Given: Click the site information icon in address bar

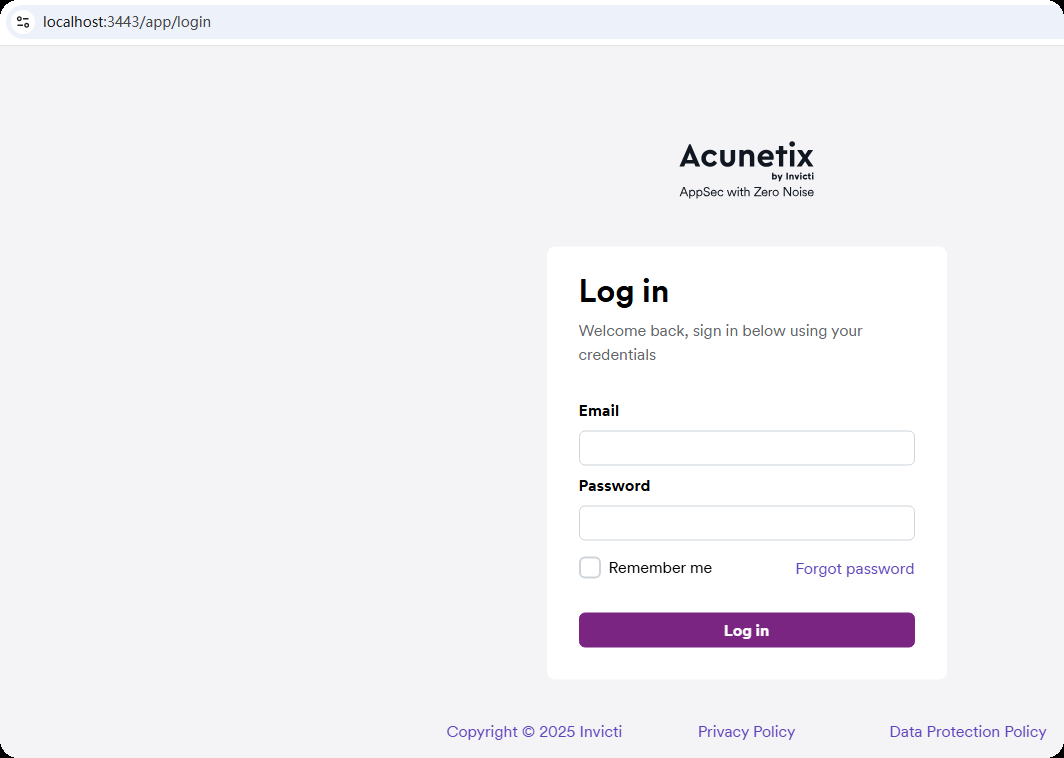Looking at the screenshot, I should 23,21.
